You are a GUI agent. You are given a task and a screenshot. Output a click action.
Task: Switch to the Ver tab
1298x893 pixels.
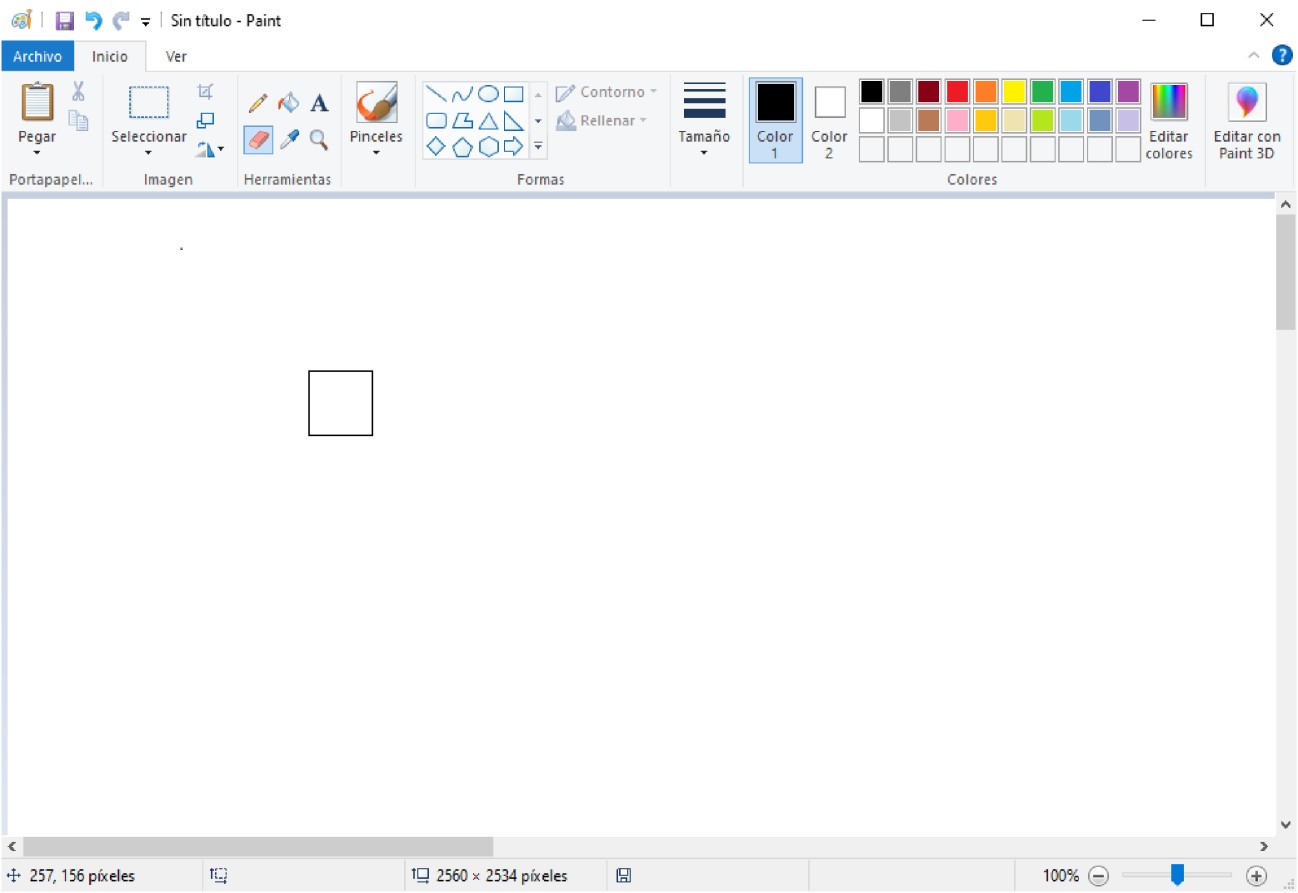point(176,57)
